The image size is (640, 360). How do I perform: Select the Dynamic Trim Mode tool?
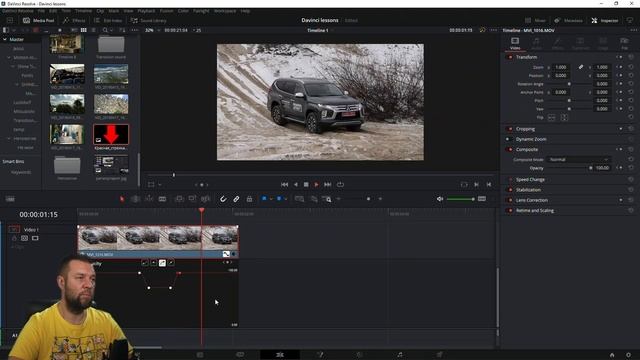click(x=149, y=199)
